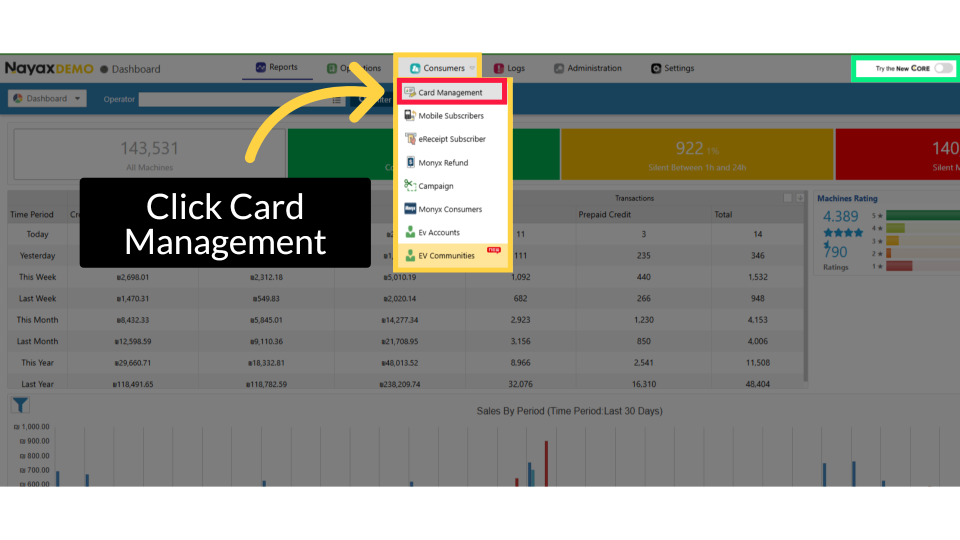Open the Operator list picker icon

click(x=337, y=99)
